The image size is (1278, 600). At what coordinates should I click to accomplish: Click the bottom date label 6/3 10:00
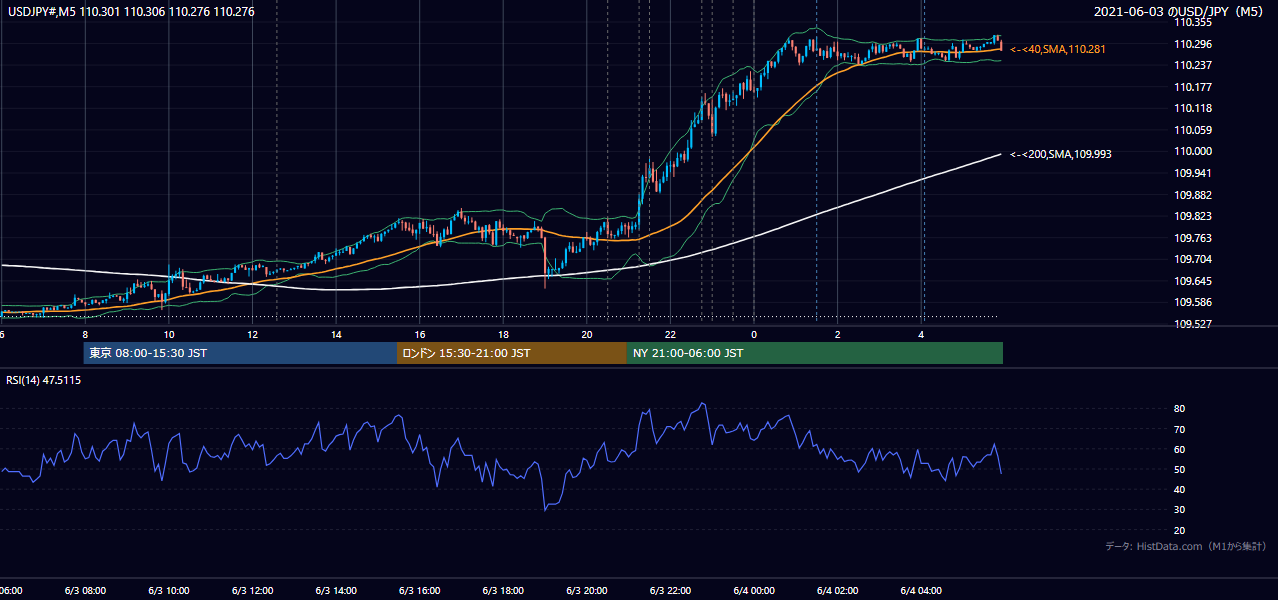(169, 591)
